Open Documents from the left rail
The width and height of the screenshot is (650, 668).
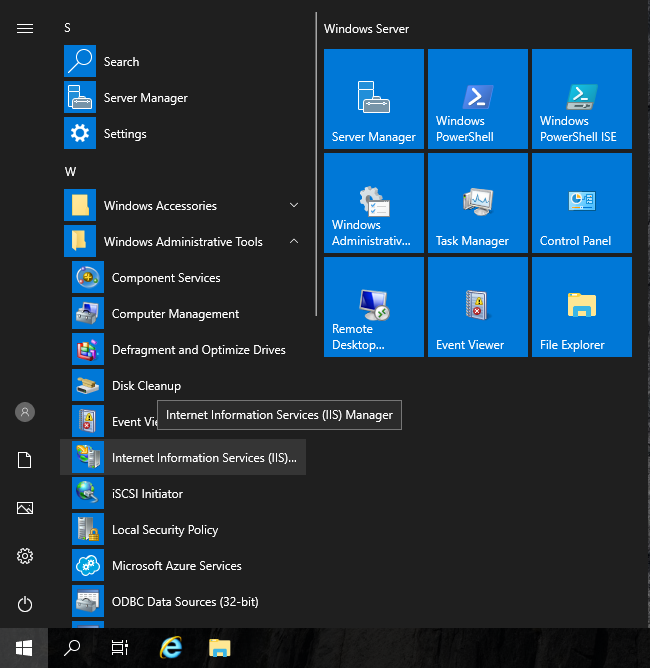pos(25,460)
